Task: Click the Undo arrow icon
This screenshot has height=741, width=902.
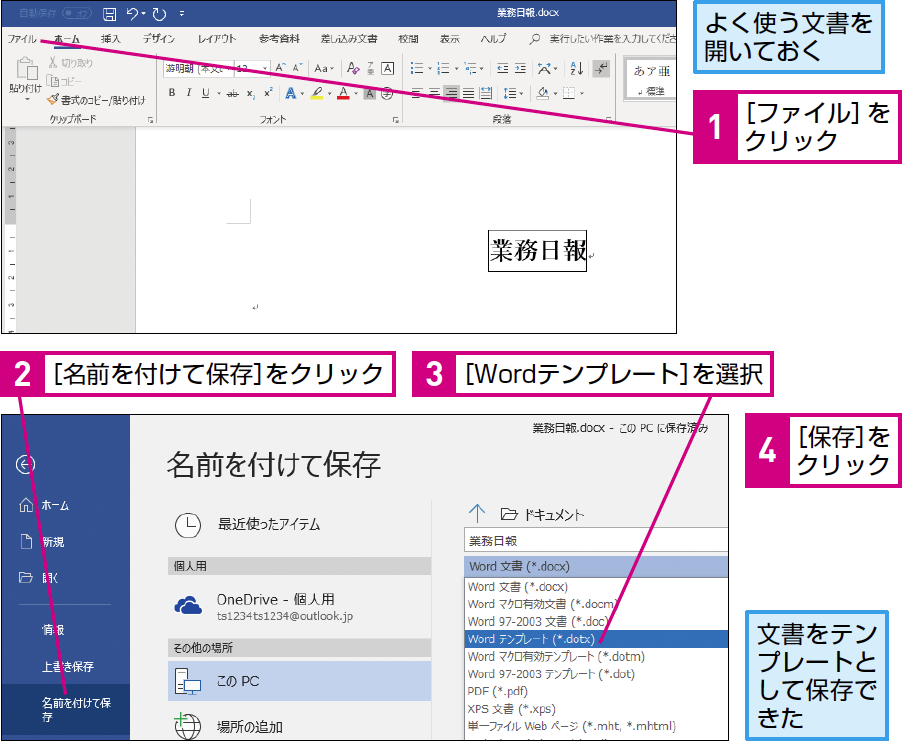Action: click(132, 13)
